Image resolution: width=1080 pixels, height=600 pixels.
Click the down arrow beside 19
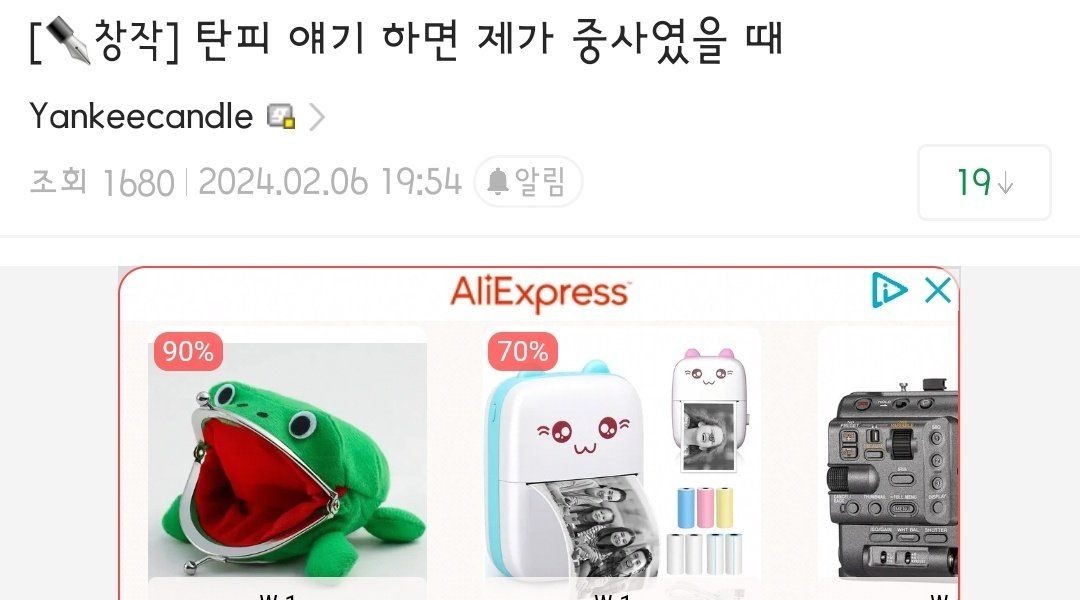coord(1006,184)
